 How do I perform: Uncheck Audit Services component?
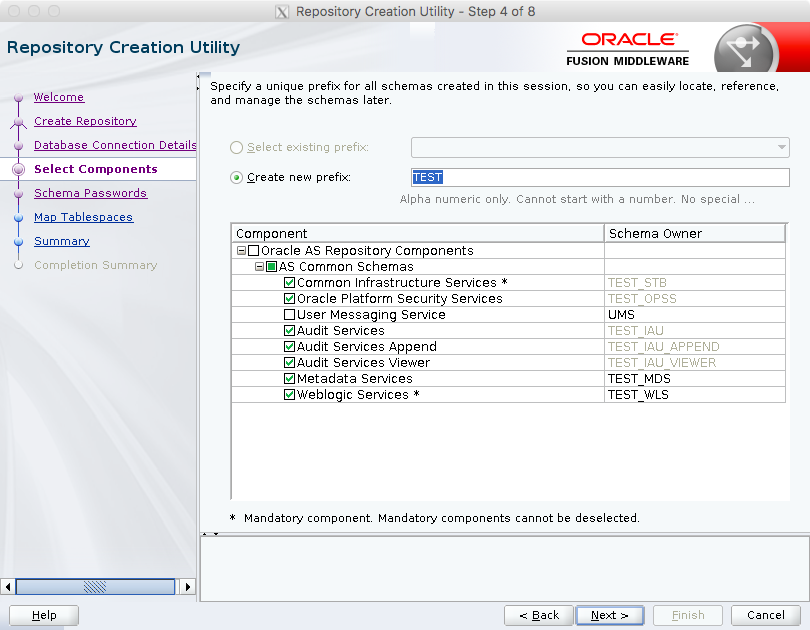point(290,330)
